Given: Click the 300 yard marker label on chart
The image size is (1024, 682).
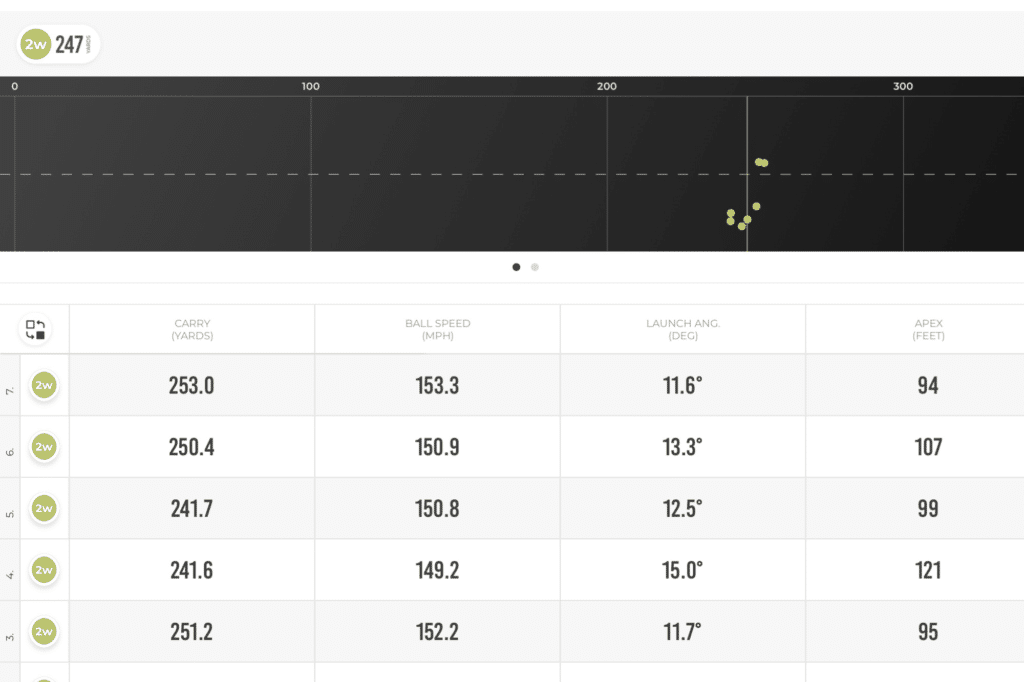Looking at the screenshot, I should click(903, 87).
